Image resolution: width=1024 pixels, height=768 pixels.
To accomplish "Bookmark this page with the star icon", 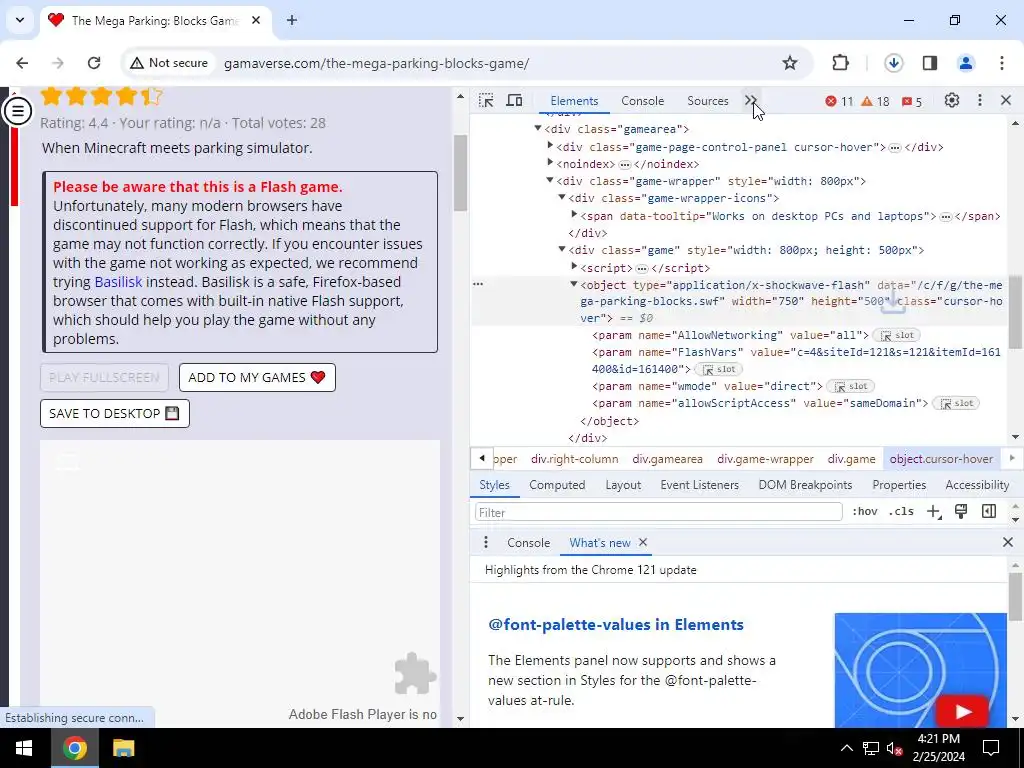I will coord(790,63).
